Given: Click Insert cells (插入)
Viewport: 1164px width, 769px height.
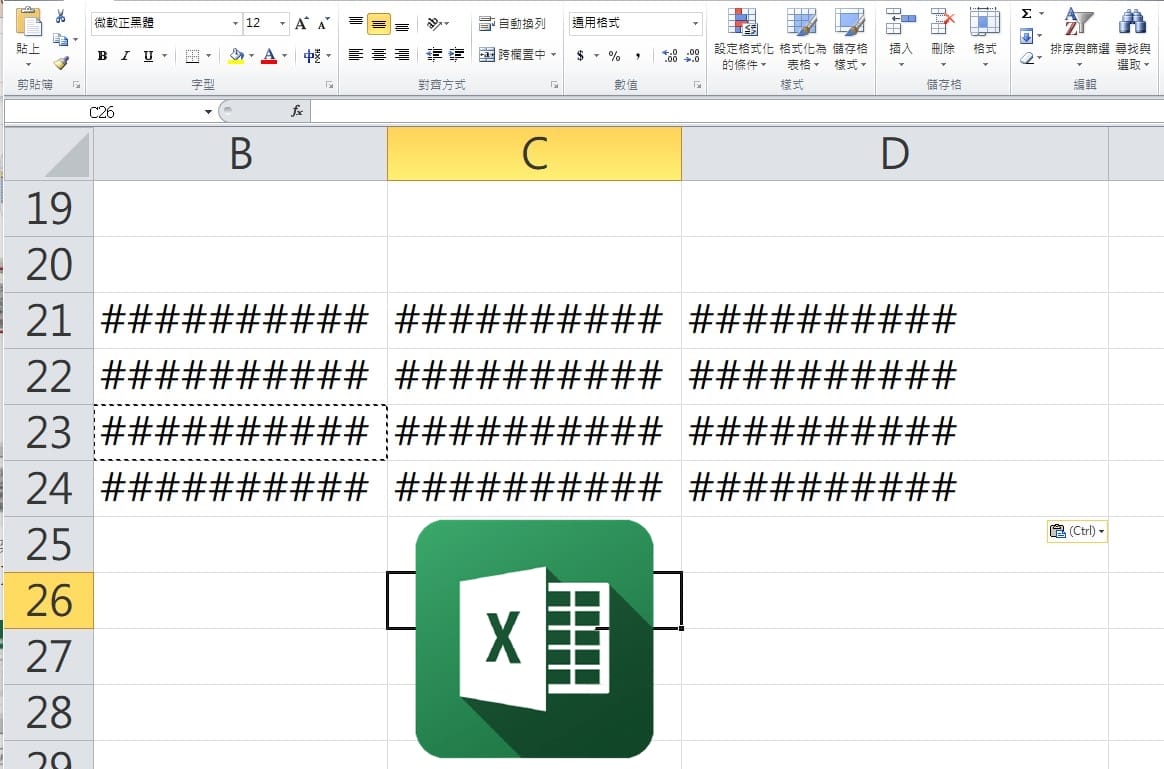Looking at the screenshot, I should click(x=900, y=37).
